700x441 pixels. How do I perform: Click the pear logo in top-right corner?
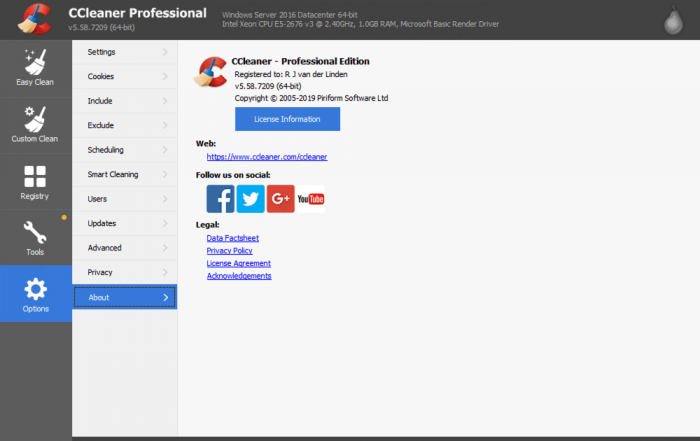(680, 17)
